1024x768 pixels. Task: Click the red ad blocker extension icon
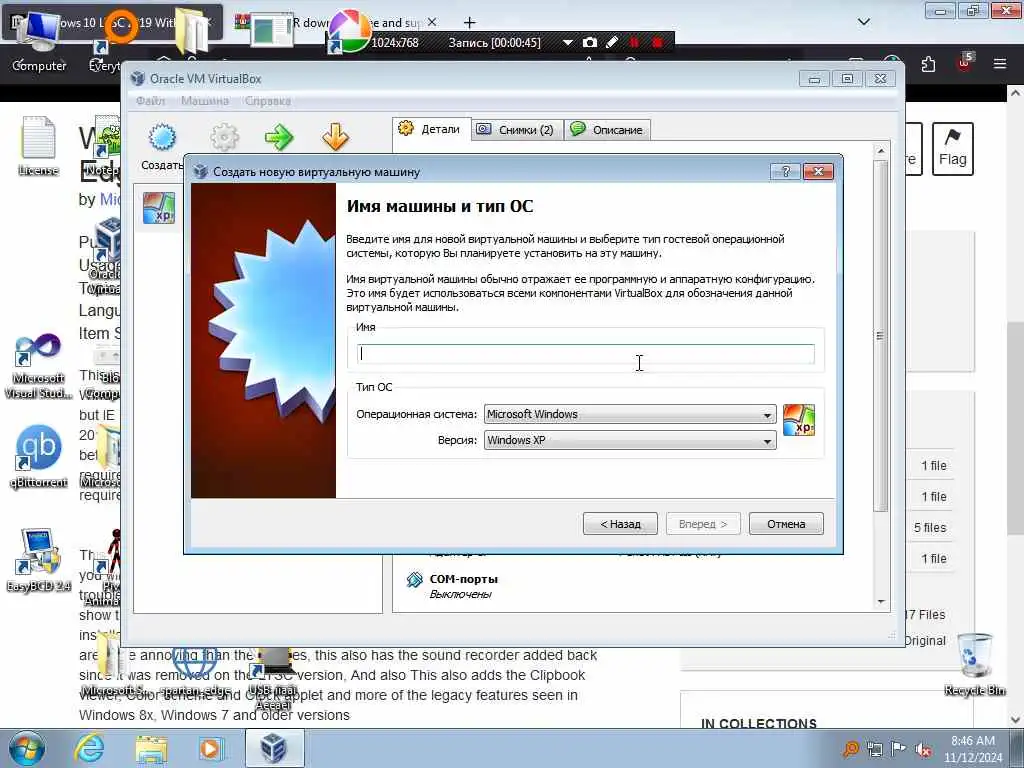pos(965,63)
